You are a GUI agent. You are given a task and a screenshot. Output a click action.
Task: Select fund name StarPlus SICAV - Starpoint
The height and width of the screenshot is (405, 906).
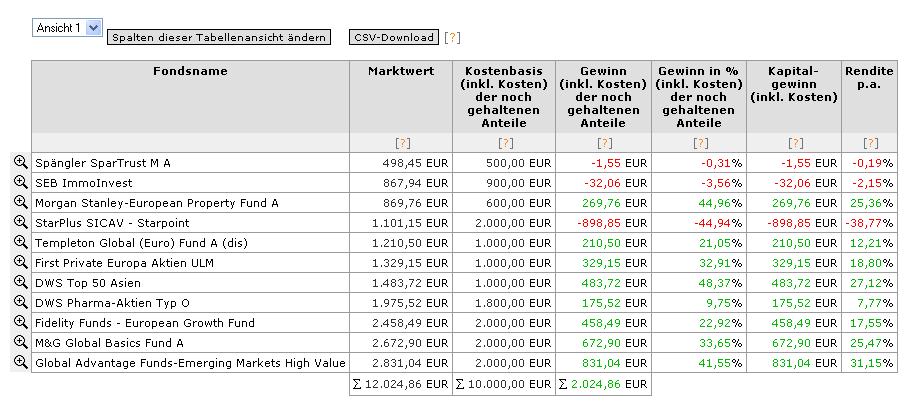tap(112, 223)
